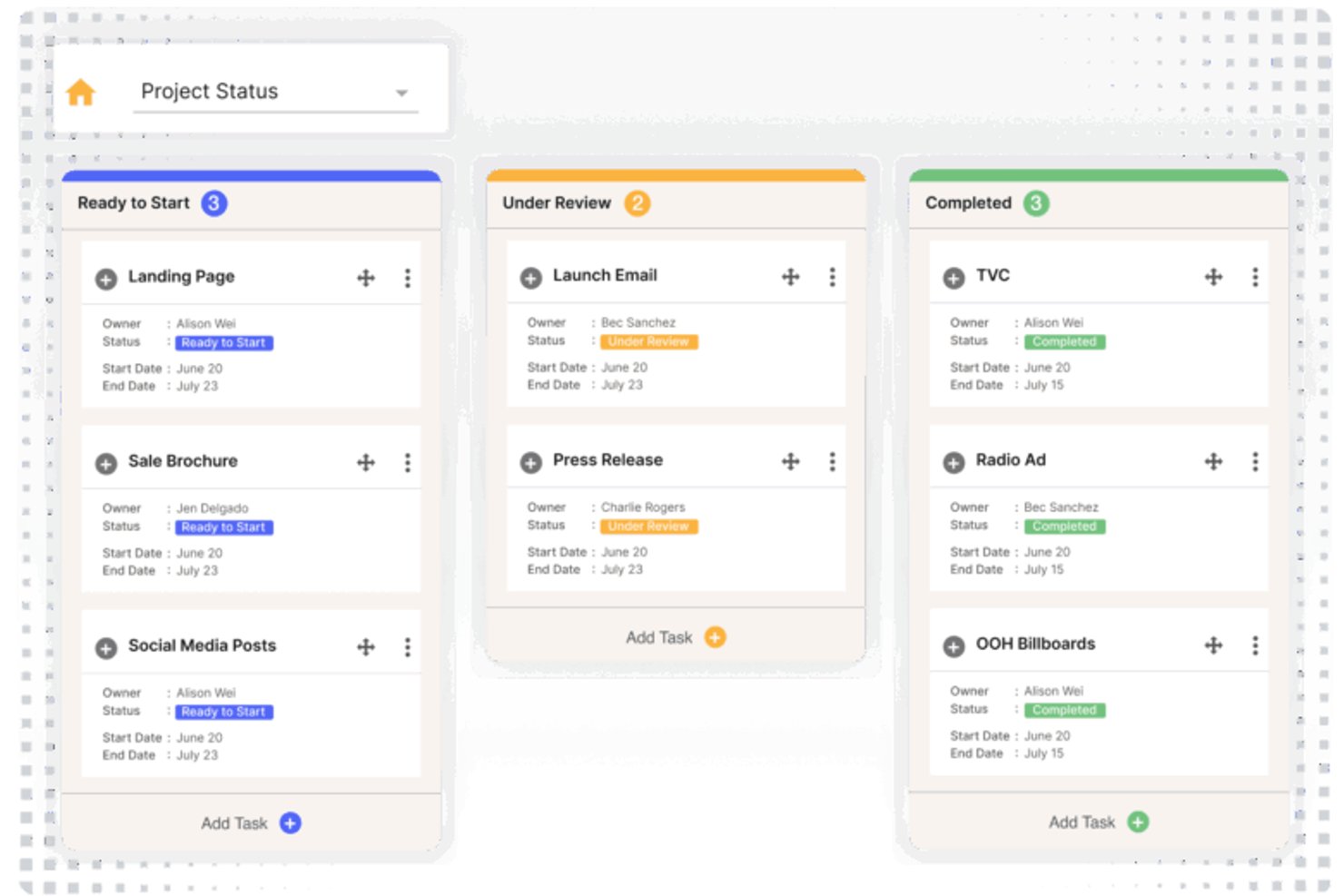Open the Project Status dropdown
Viewport: 1344px width, 896px height.
point(275,92)
